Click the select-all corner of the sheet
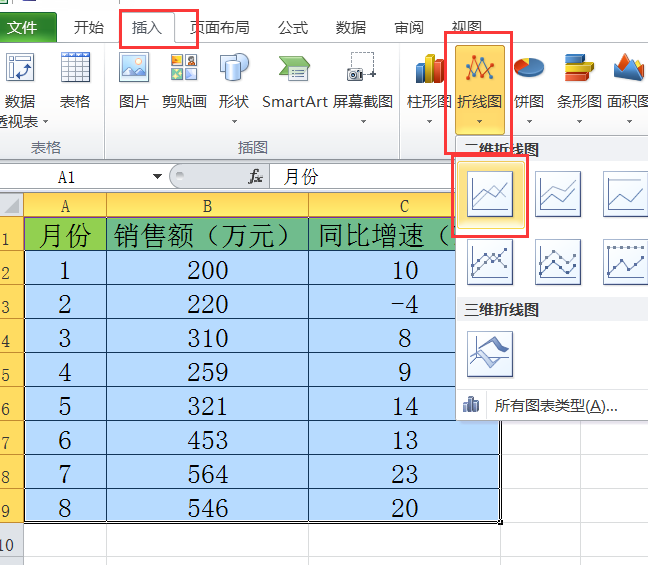648x565 pixels. 12,205
